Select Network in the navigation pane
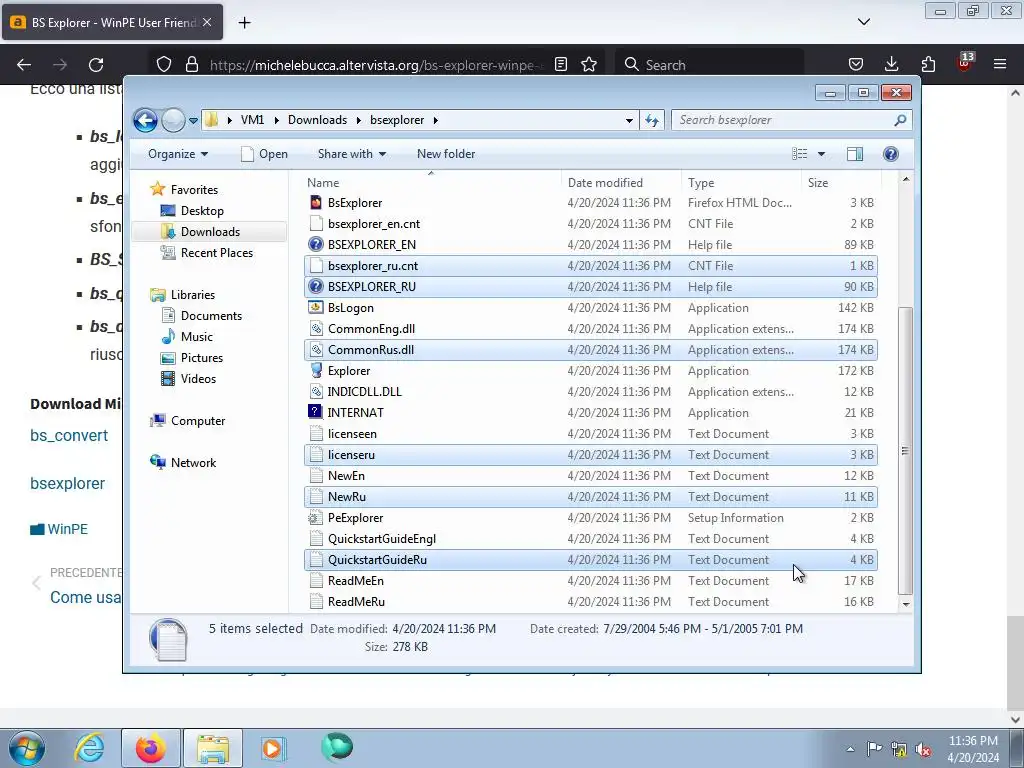The width and height of the screenshot is (1024, 768). coord(184,462)
